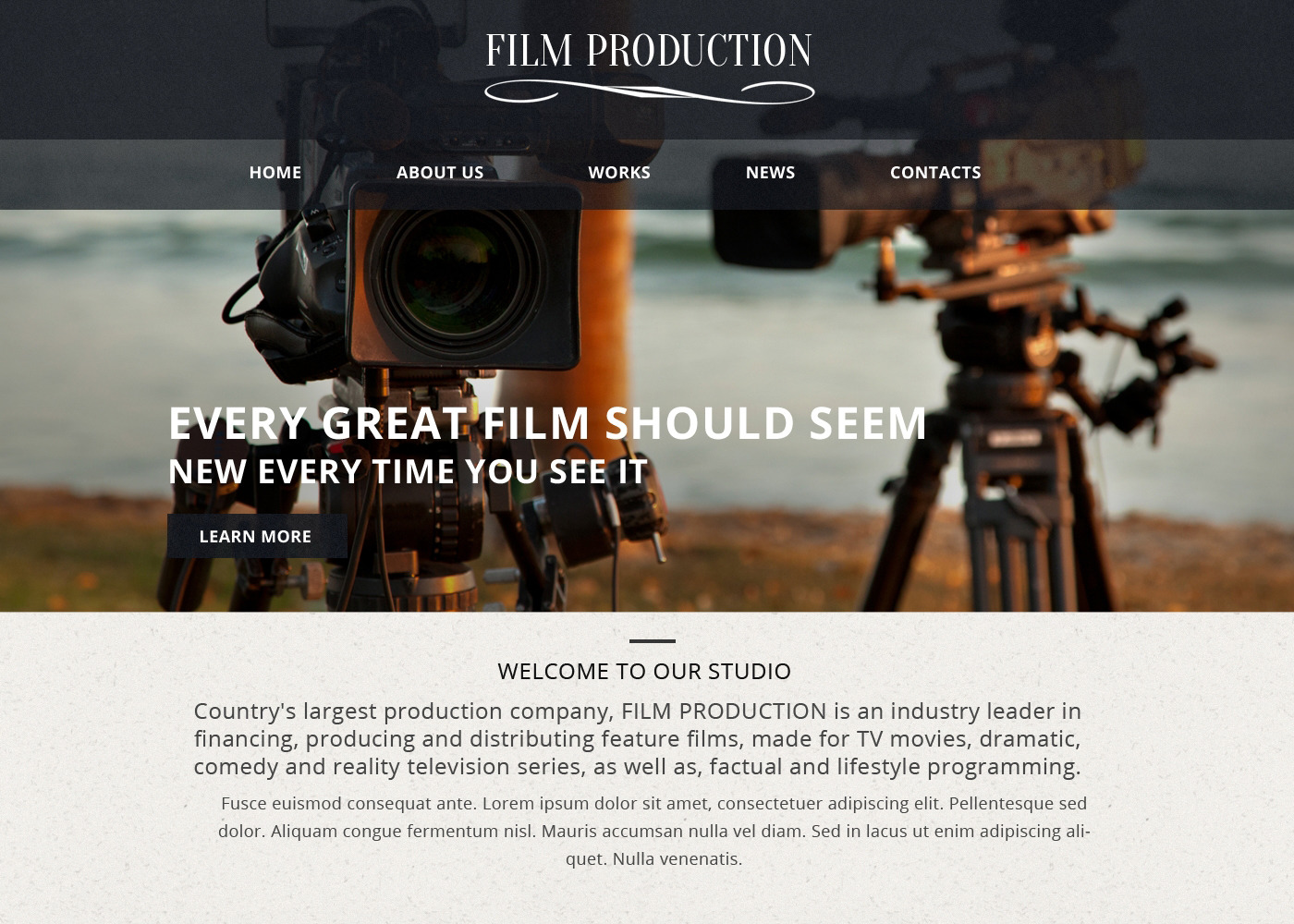Click the Learn More button
This screenshot has width=1294, height=924.
[x=257, y=536]
